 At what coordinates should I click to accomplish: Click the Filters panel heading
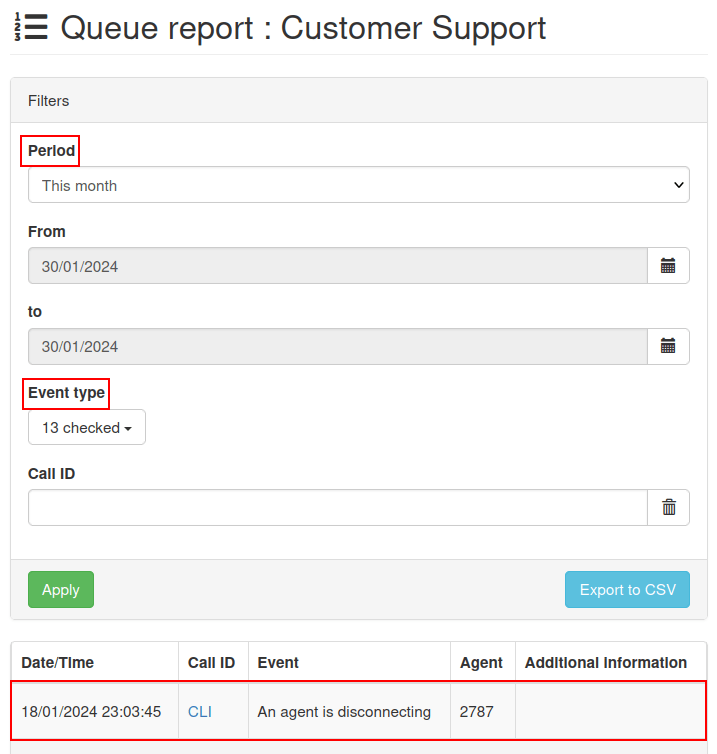[x=49, y=101]
